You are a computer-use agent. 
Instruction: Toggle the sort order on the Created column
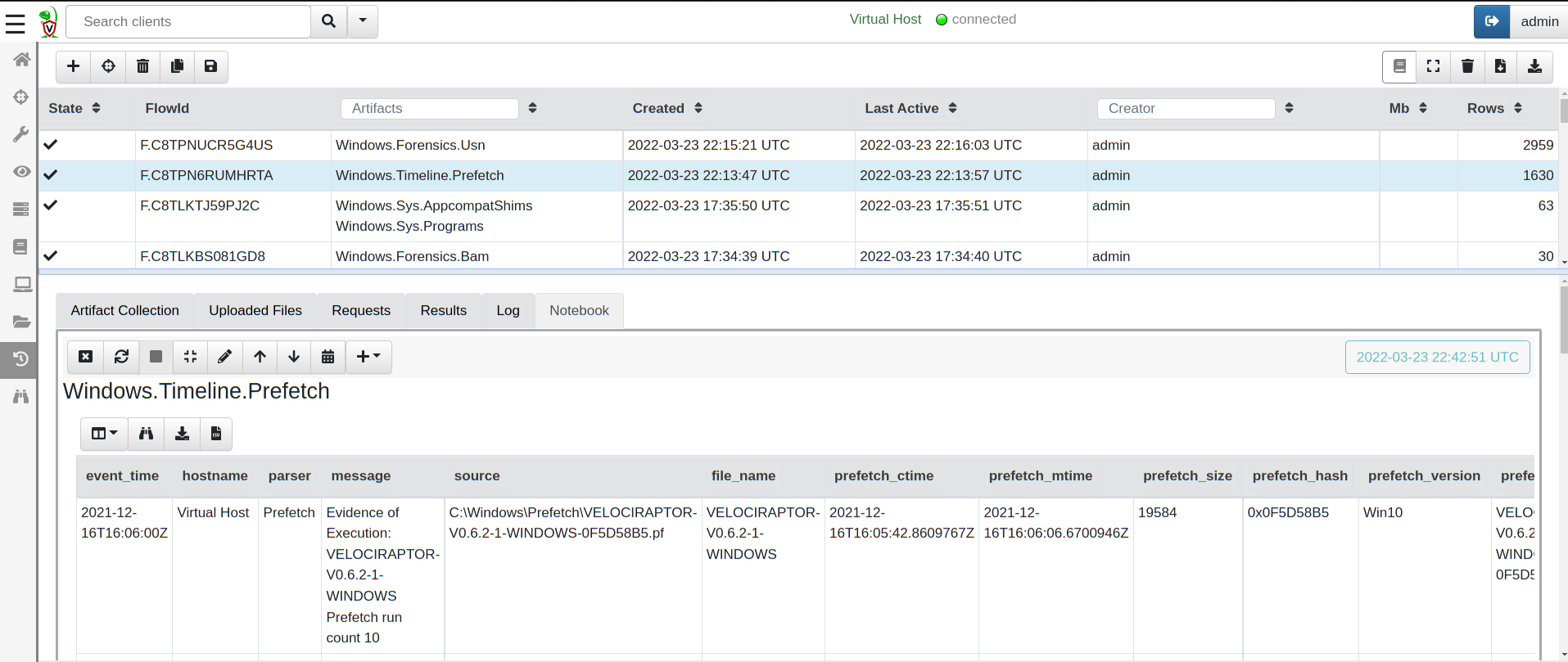698,108
